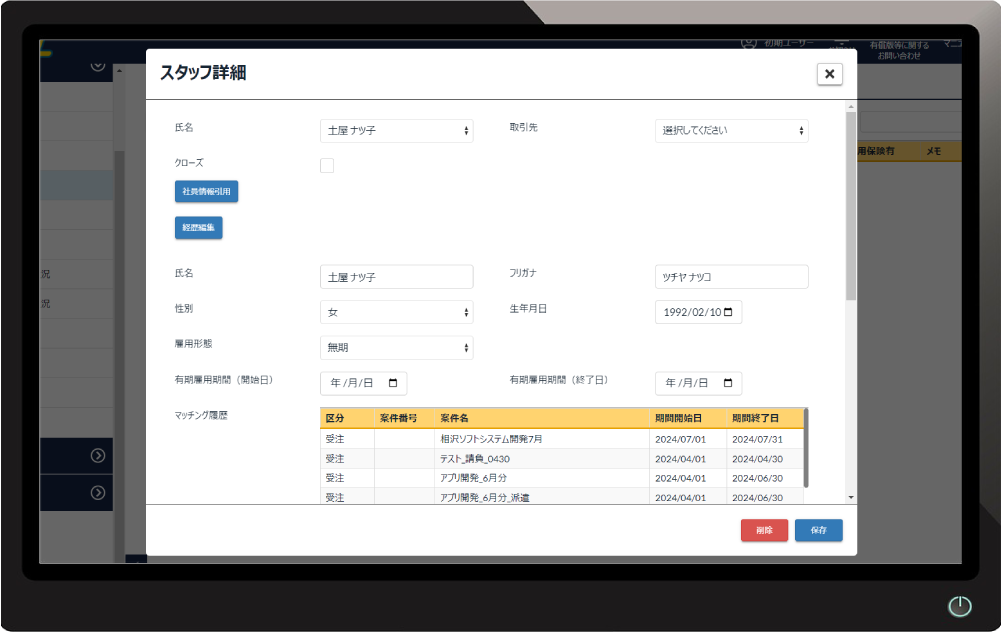The width and height of the screenshot is (1001, 632).
Task: Click the power icon at bottom right
Action: pyautogui.click(x=959, y=606)
